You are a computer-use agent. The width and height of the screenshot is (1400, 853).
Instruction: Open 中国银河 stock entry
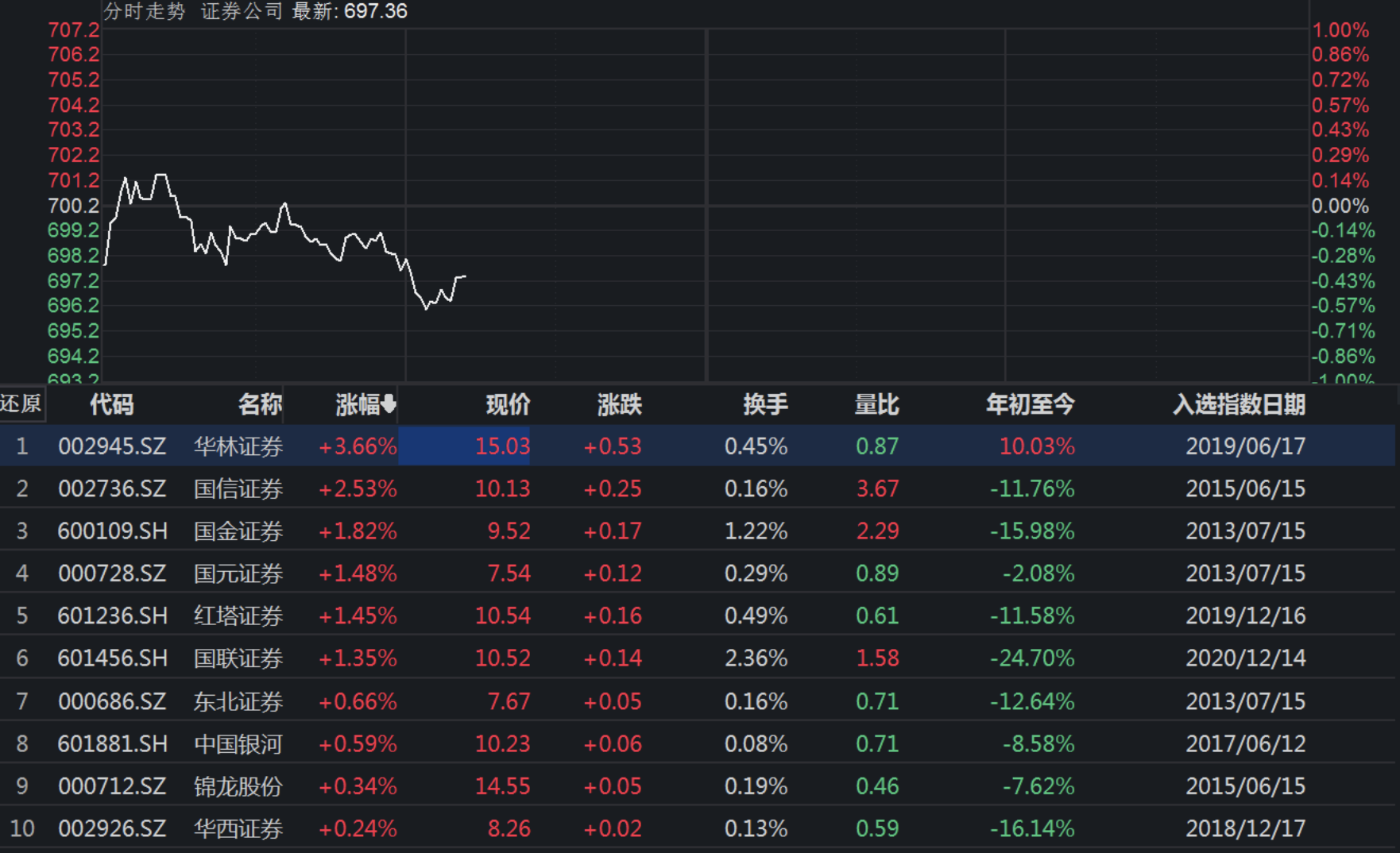pyautogui.click(x=238, y=744)
